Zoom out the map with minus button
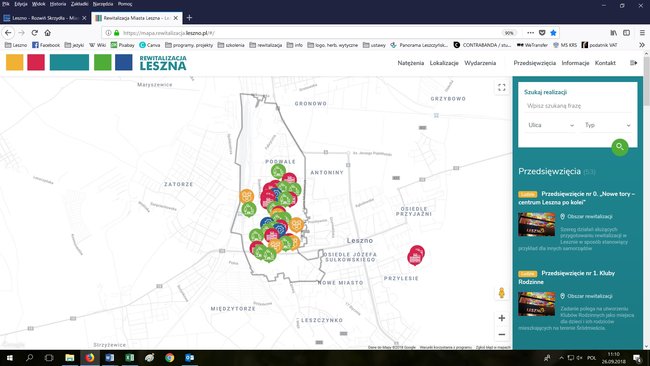 pos(502,334)
